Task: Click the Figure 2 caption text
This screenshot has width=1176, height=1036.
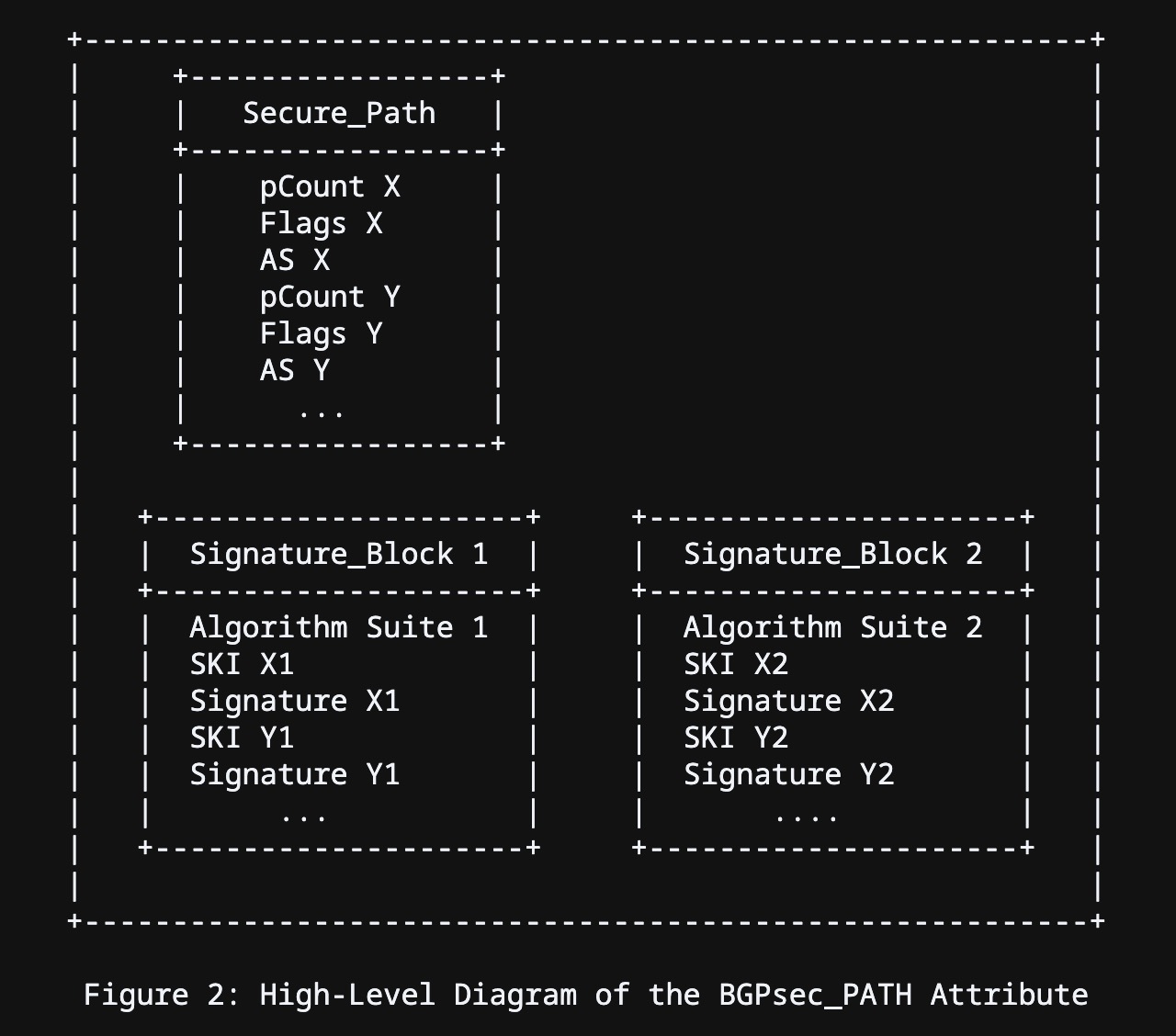Action: tap(586, 995)
